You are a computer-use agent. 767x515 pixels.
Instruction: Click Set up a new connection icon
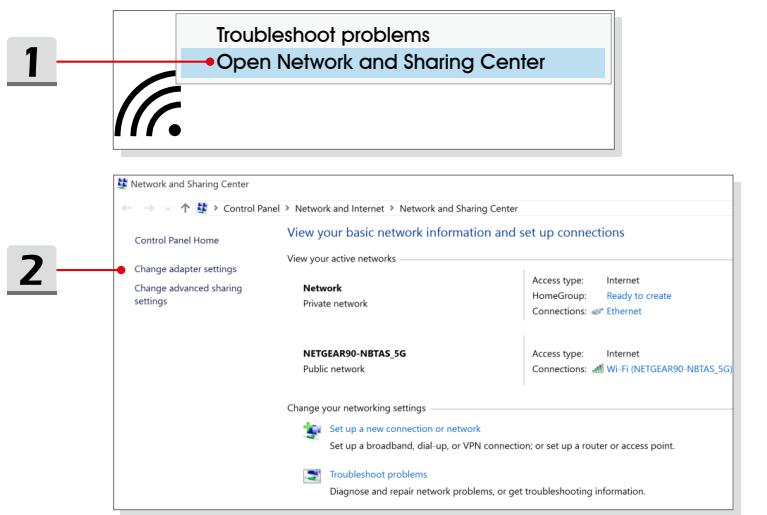pos(312,431)
